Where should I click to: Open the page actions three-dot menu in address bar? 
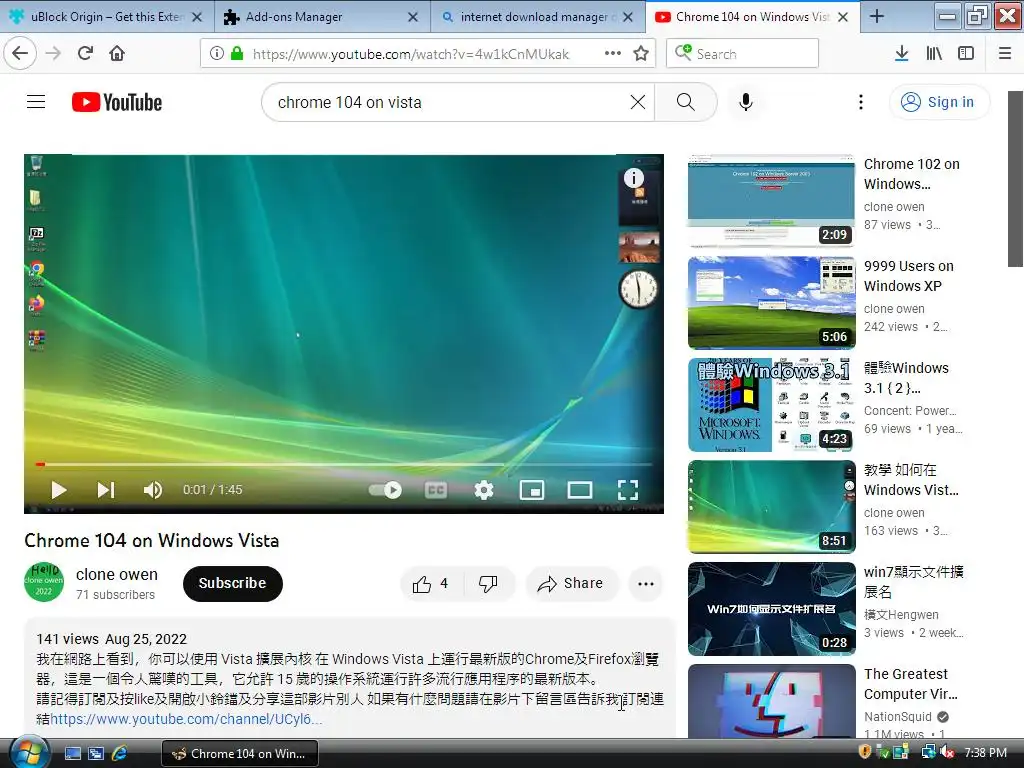[613, 54]
